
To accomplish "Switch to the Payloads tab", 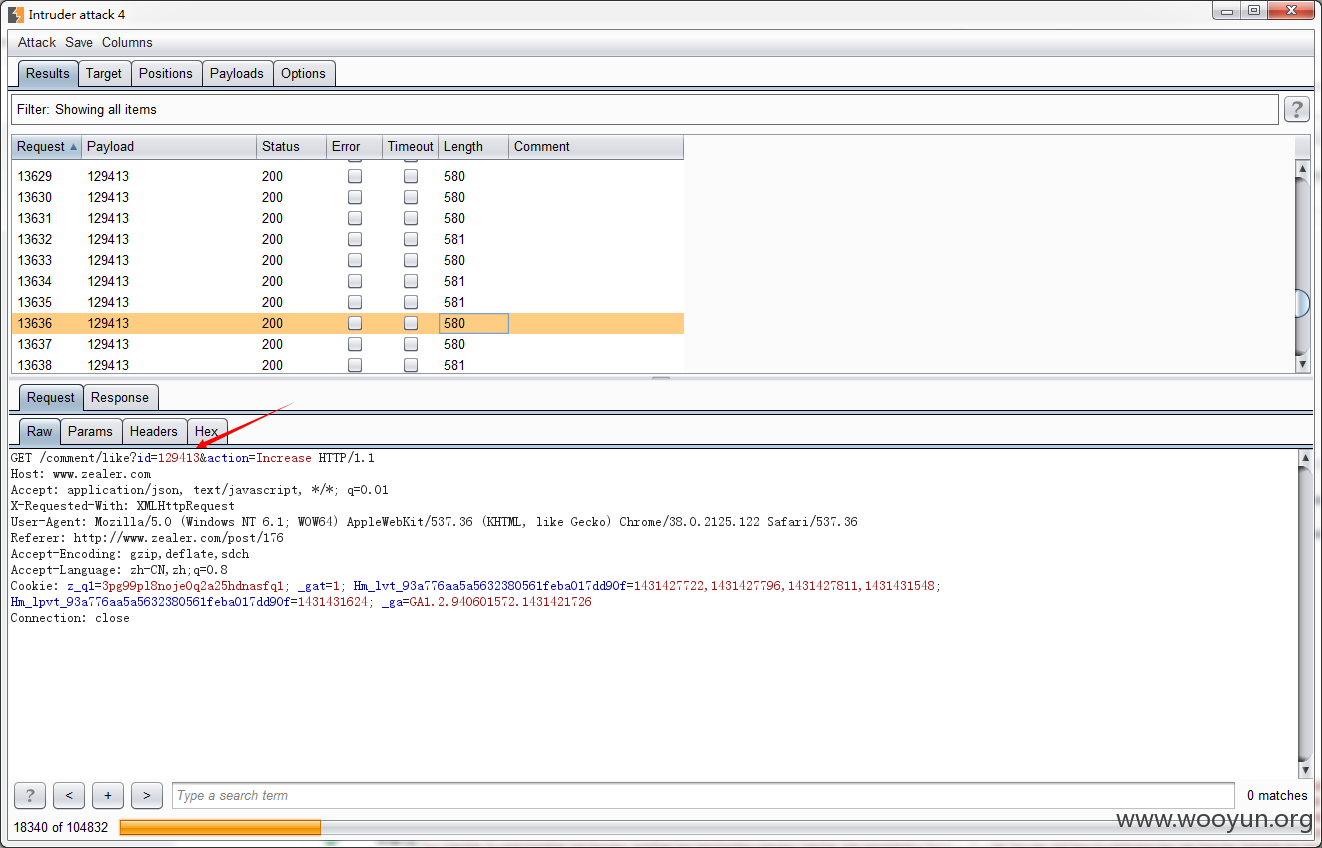I will 237,73.
